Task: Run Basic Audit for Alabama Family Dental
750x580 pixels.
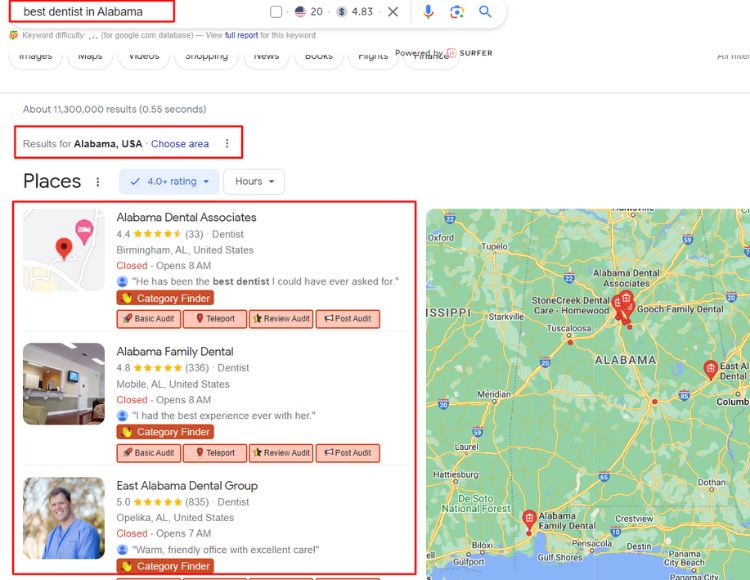Action: (149, 453)
